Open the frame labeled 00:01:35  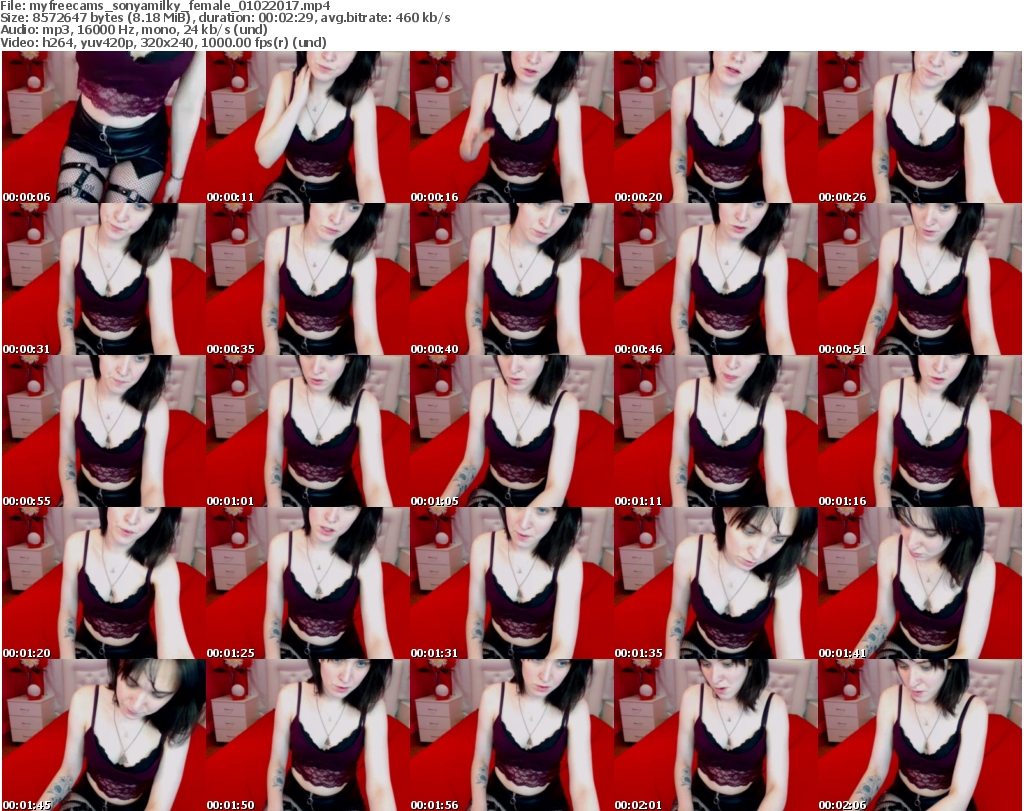point(715,584)
